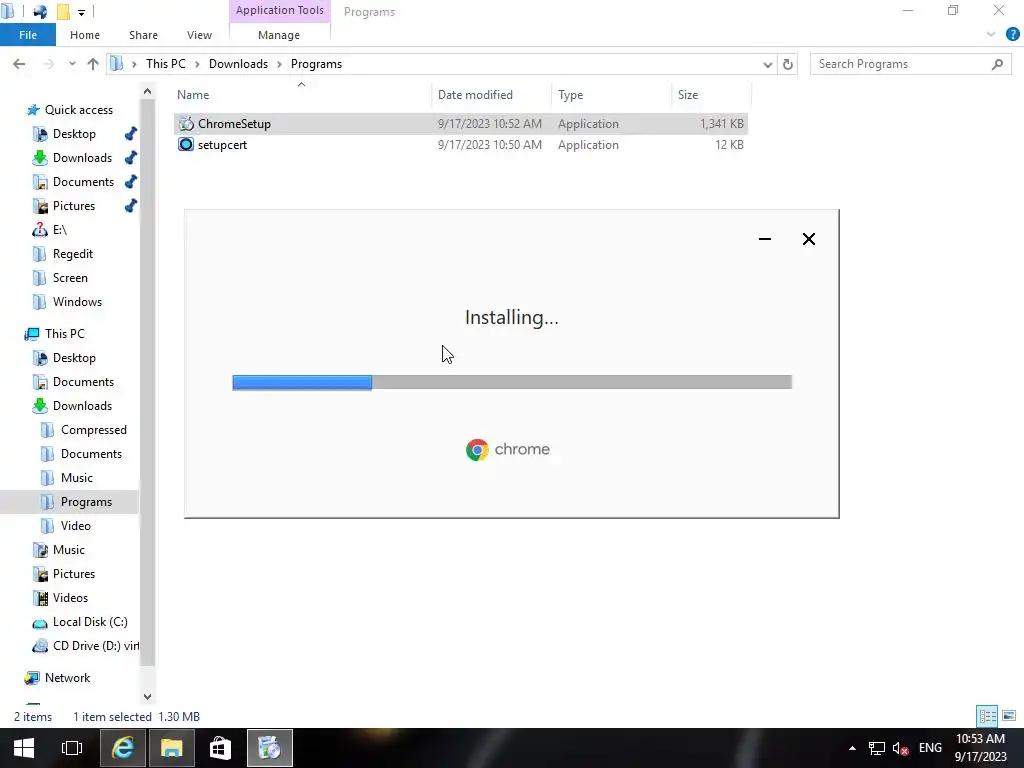The image size is (1024, 768).
Task: Open the File menu tab
Action: coord(28,35)
